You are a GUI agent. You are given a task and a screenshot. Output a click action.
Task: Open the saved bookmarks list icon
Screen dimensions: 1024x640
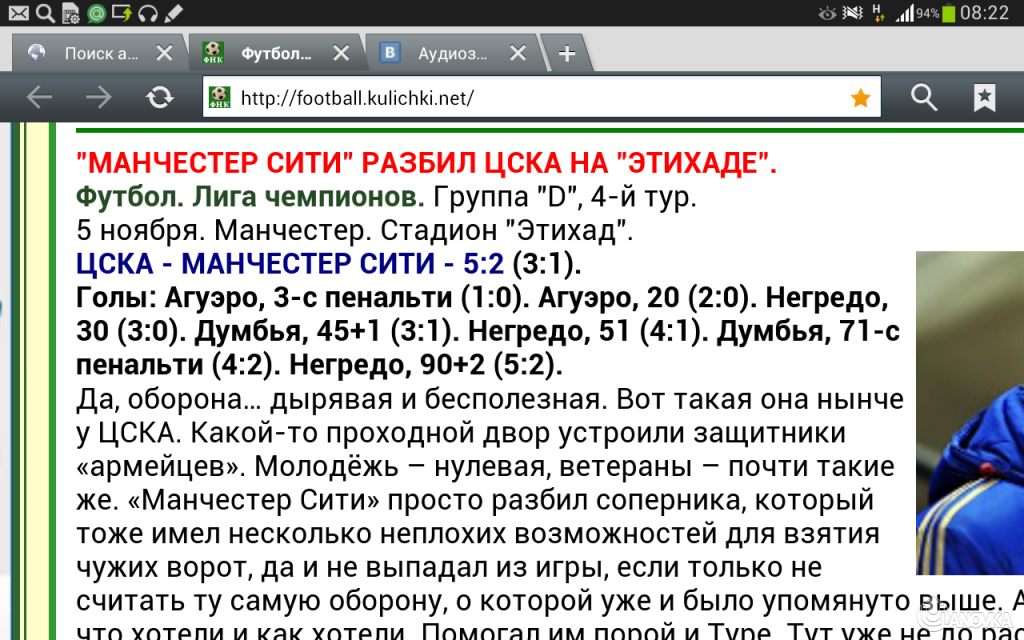(985, 97)
